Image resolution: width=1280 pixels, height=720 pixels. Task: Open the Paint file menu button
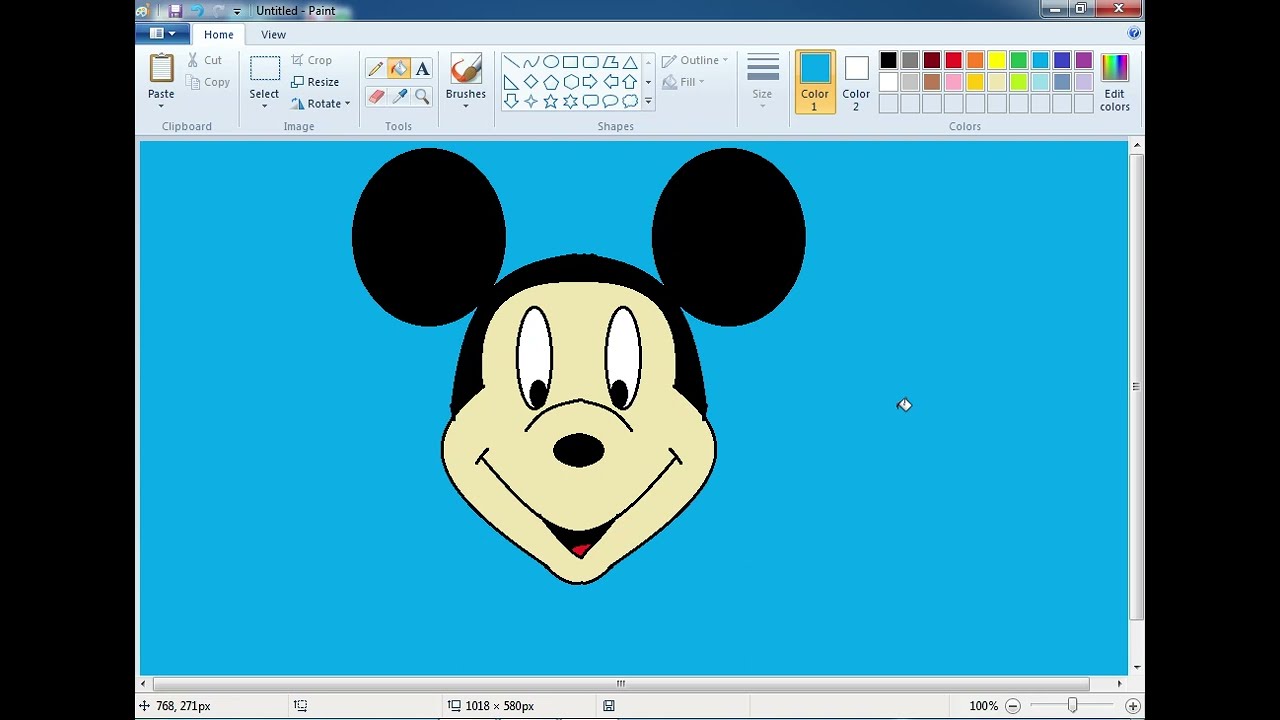click(x=162, y=34)
